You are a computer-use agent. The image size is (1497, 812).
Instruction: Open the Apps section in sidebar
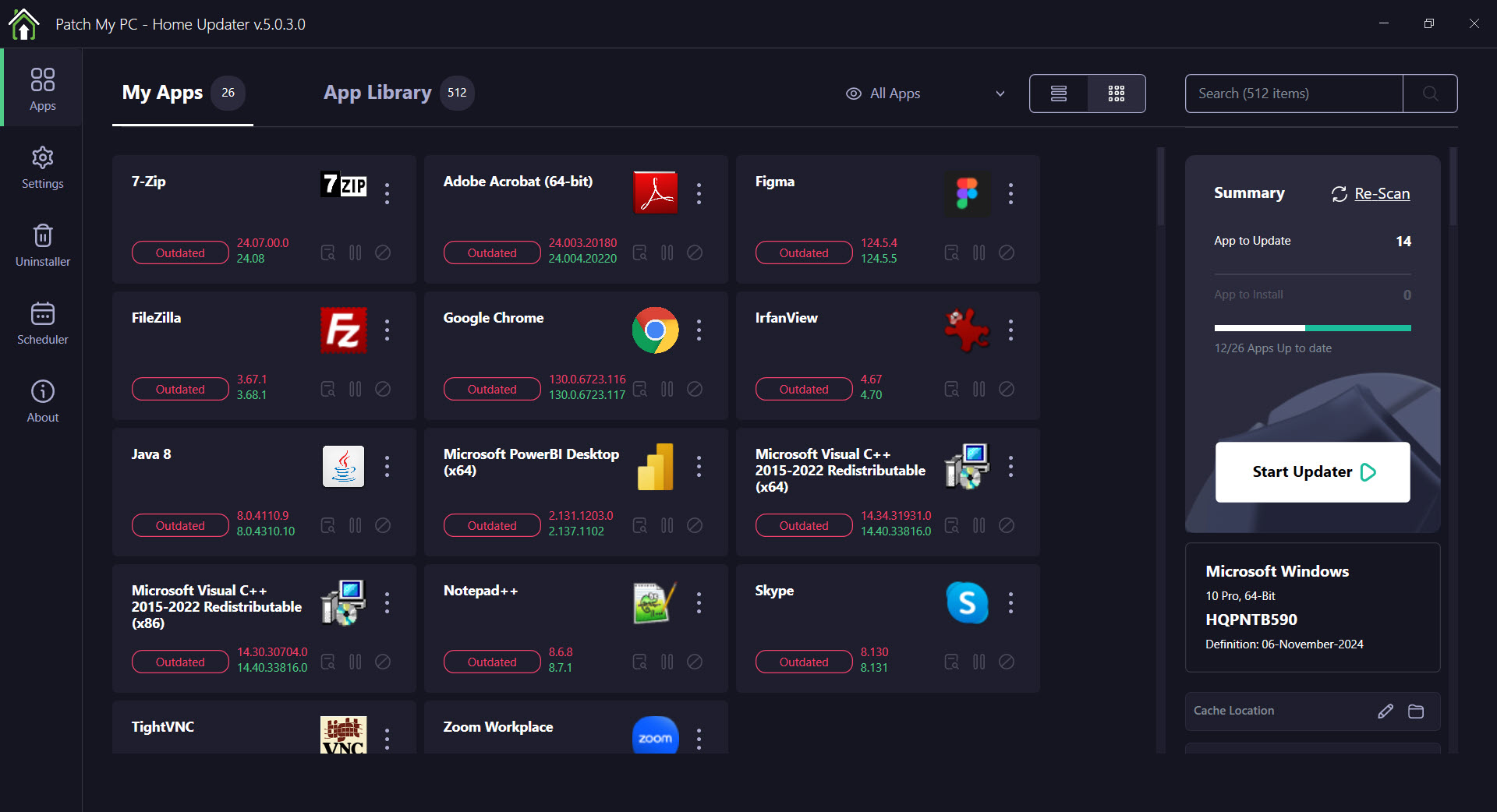pos(42,88)
